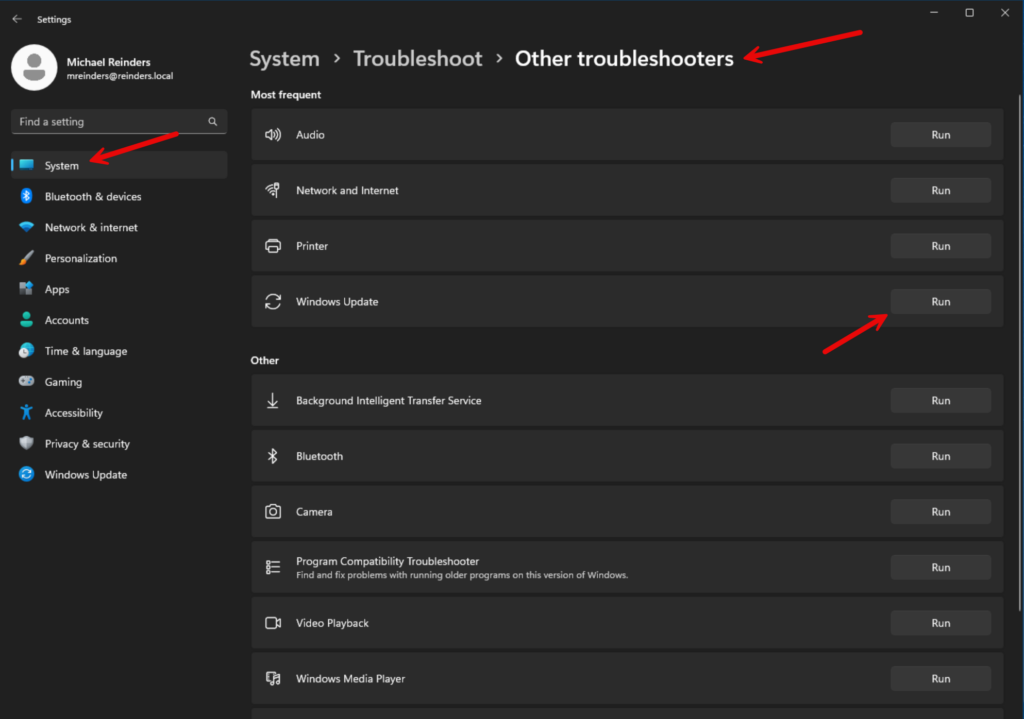Run the Audio troubleshooter
Image resolution: width=1024 pixels, height=719 pixels.
click(x=940, y=135)
